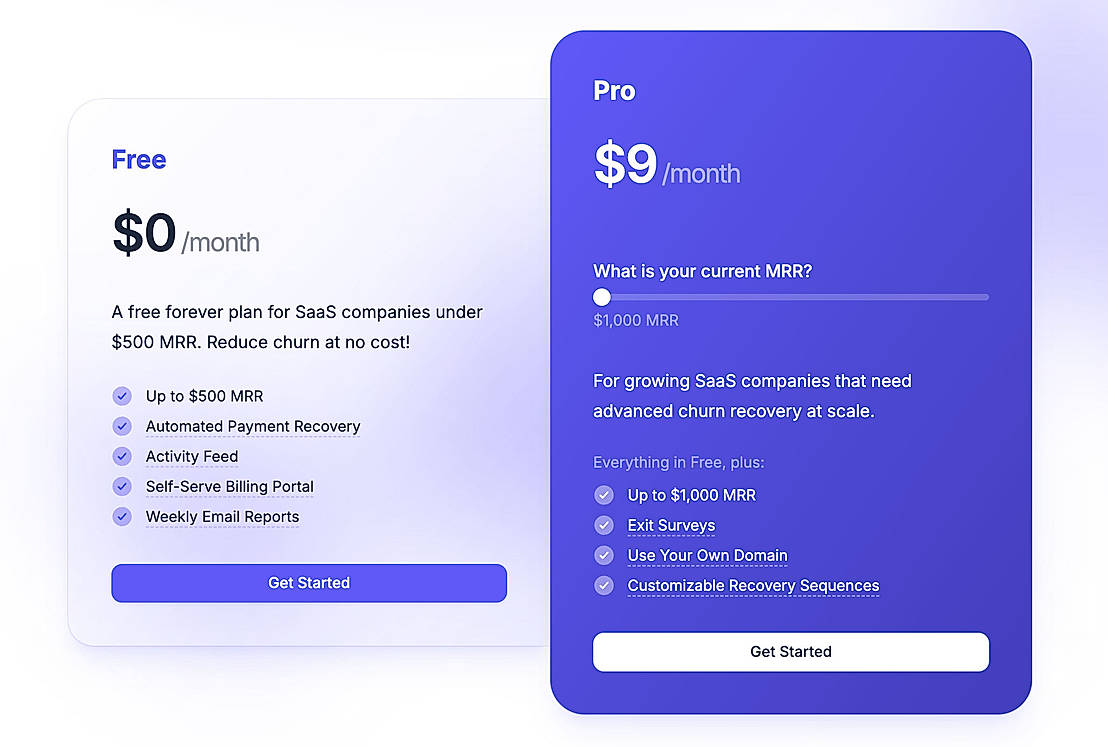Click the MRR slider handle
The image size is (1108, 747).
(x=601, y=297)
